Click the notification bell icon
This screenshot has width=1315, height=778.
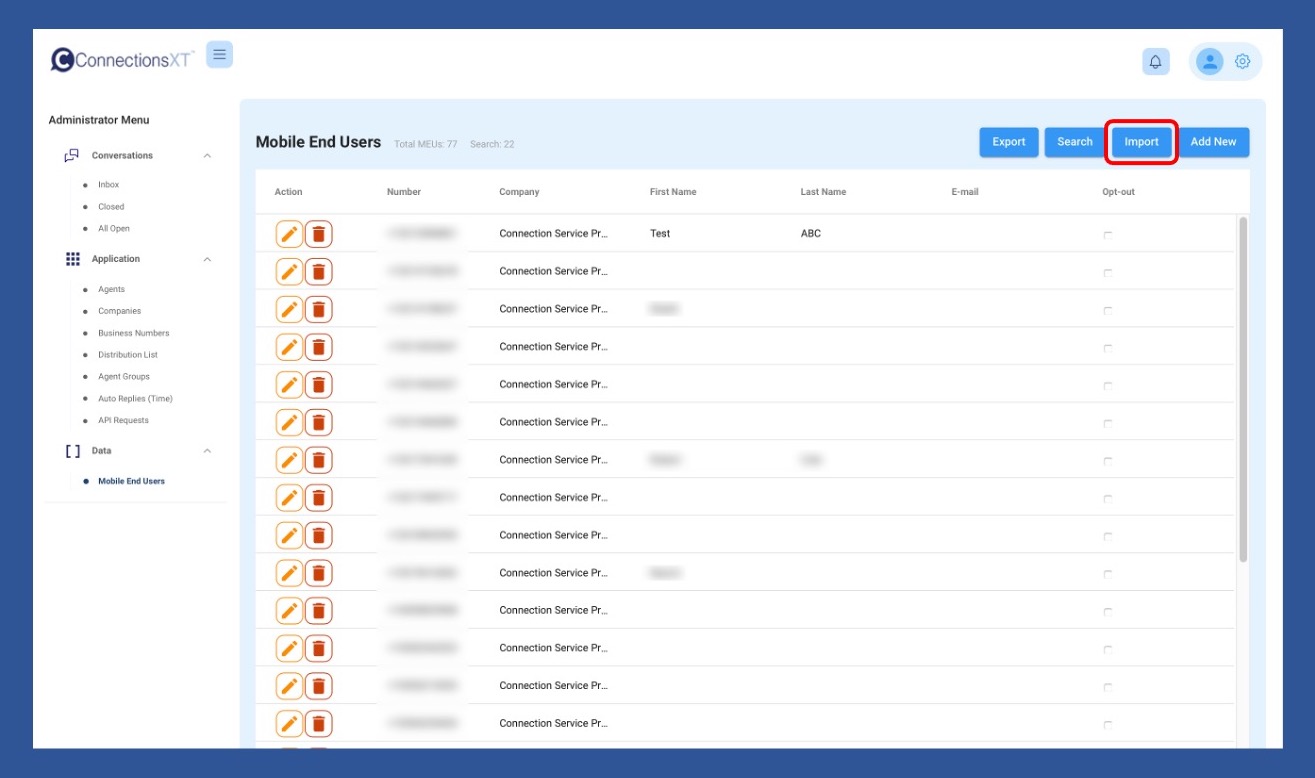(x=1155, y=62)
